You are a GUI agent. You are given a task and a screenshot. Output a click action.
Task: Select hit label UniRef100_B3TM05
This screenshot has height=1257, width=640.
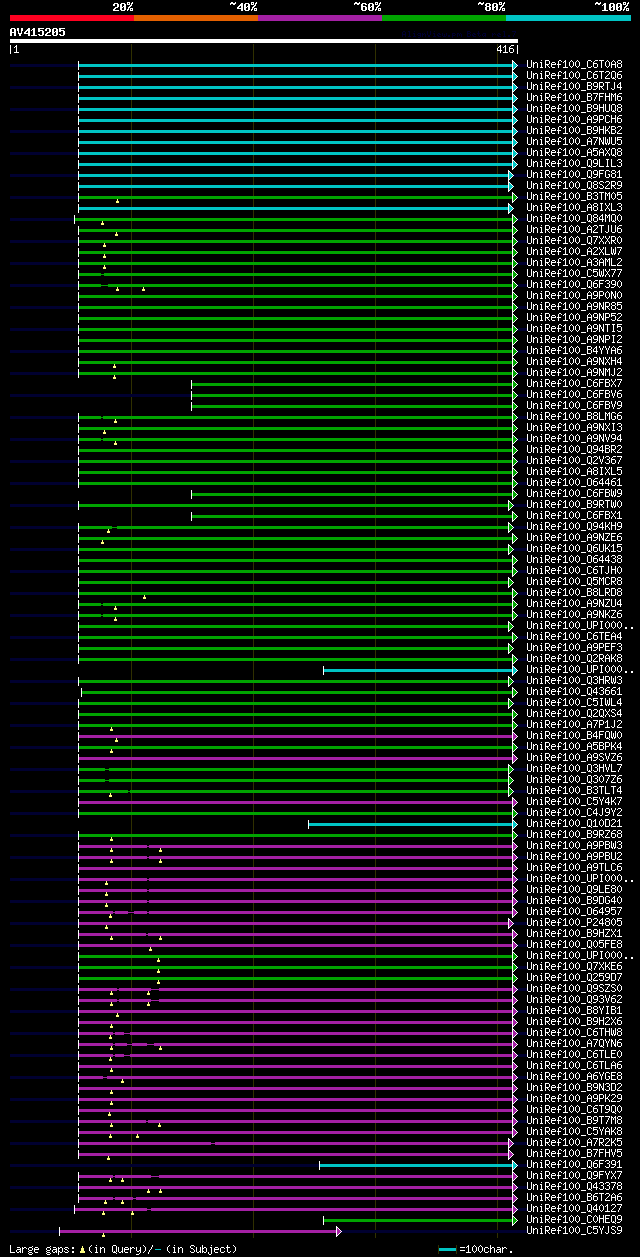tap(574, 197)
